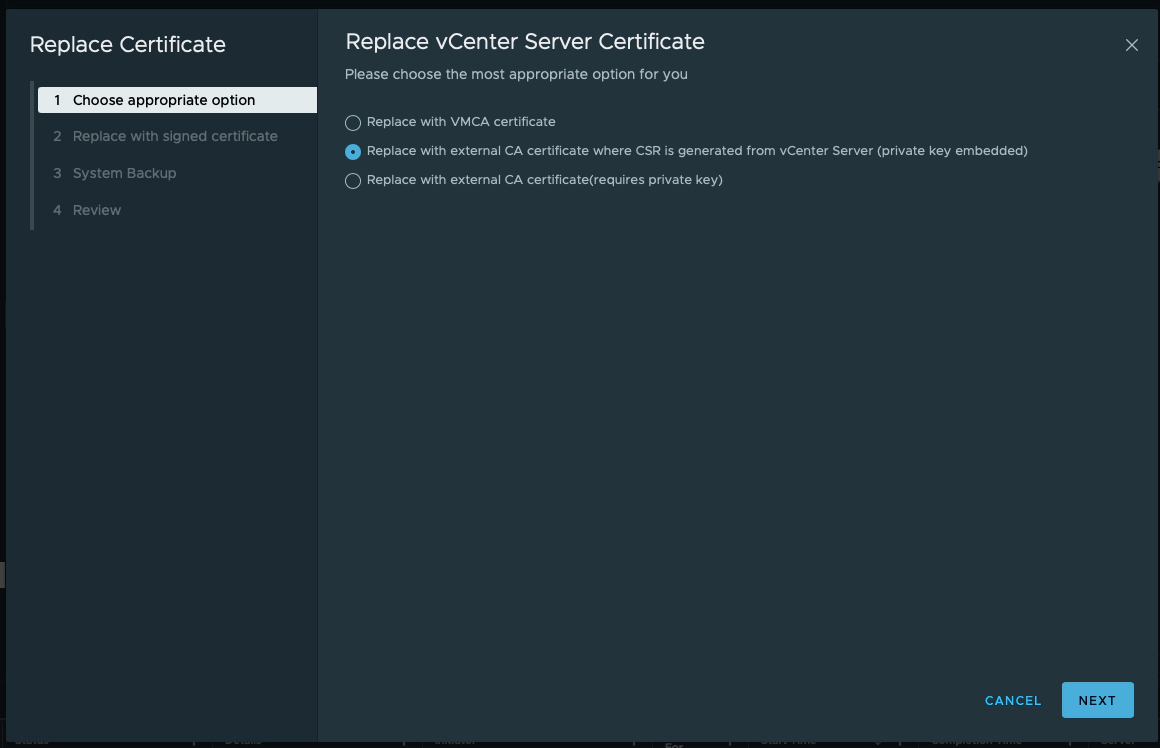1160x748 pixels.
Task: Navigate to step 4 Review
Action: [x=97, y=210]
